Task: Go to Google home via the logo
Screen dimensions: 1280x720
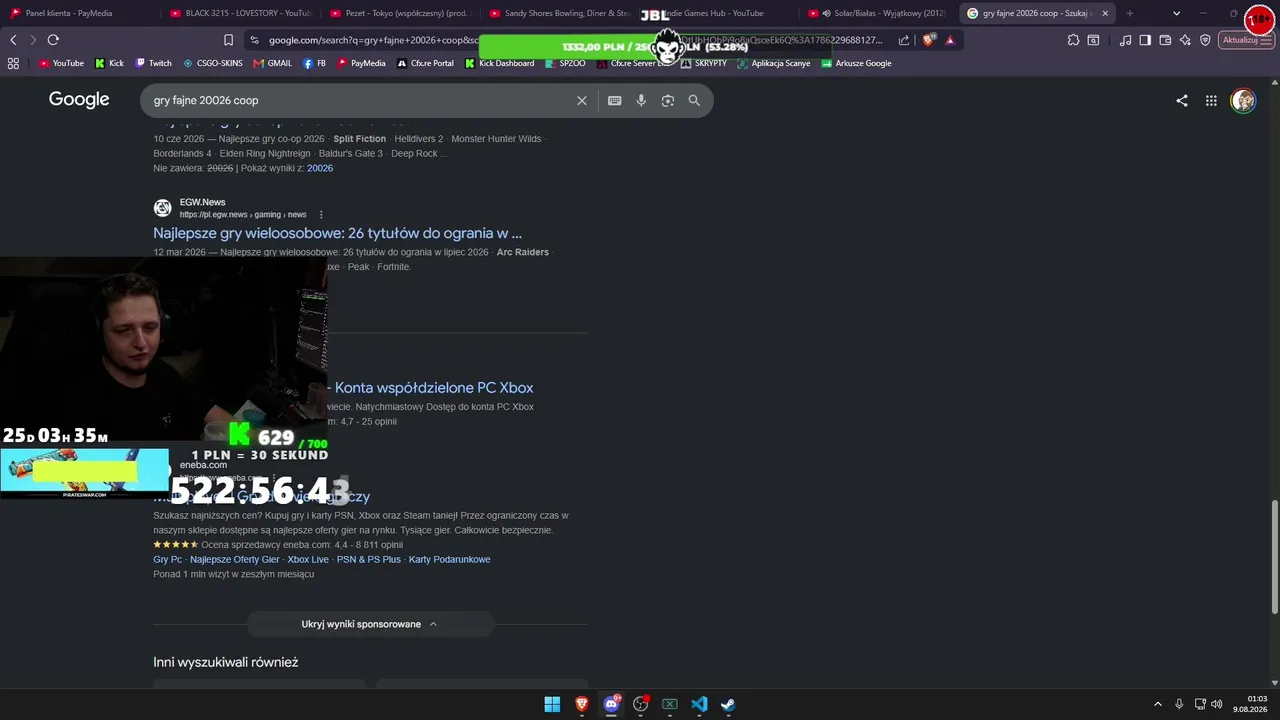Action: tap(79, 100)
